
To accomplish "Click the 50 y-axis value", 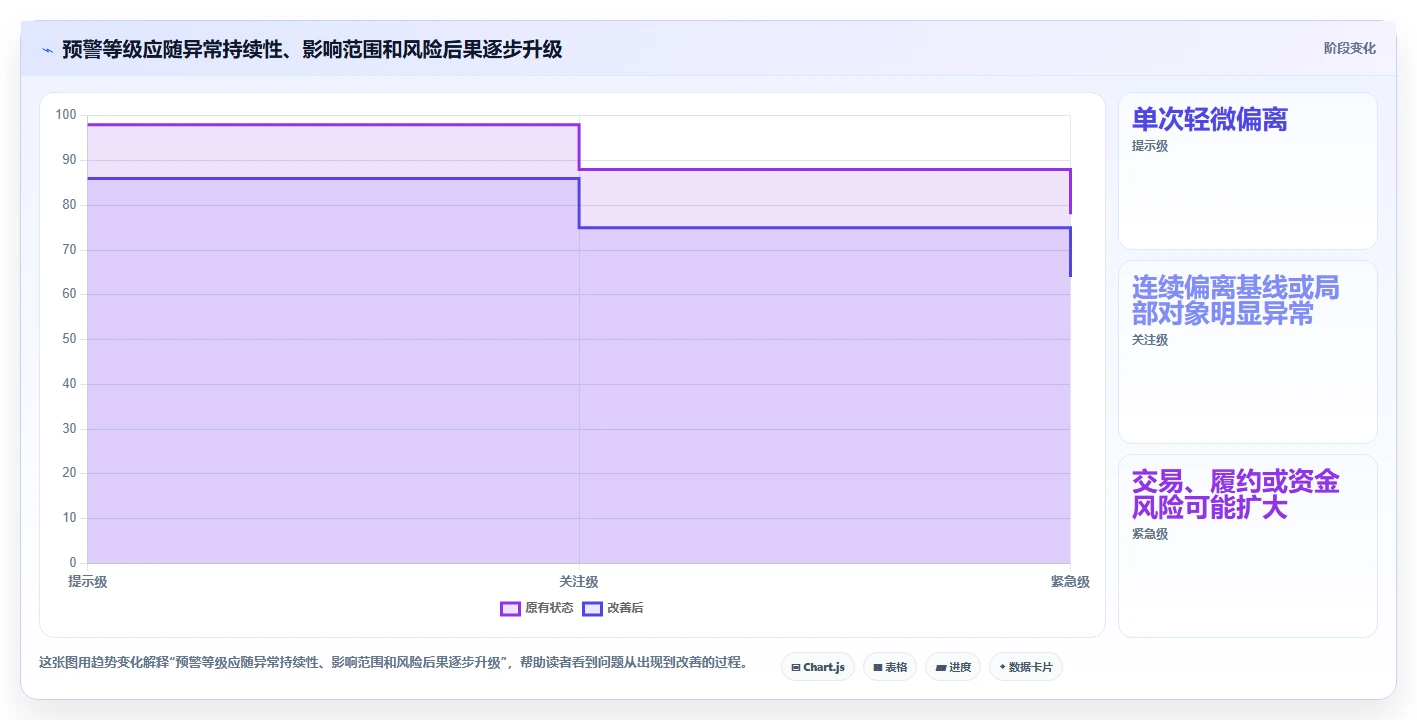I will (69, 339).
